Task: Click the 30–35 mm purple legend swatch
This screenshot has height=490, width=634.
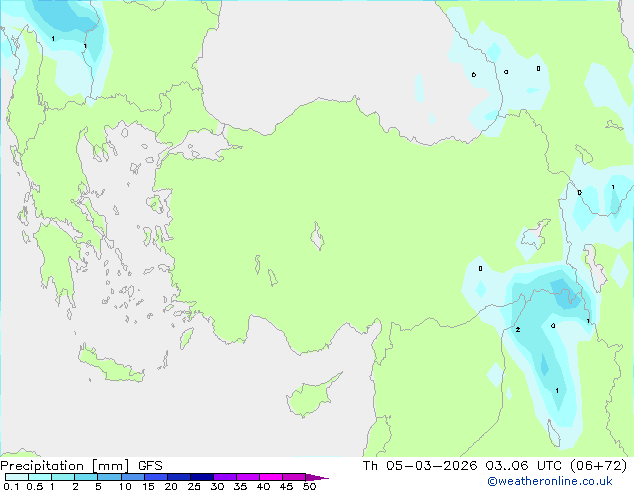Action: click(224, 477)
